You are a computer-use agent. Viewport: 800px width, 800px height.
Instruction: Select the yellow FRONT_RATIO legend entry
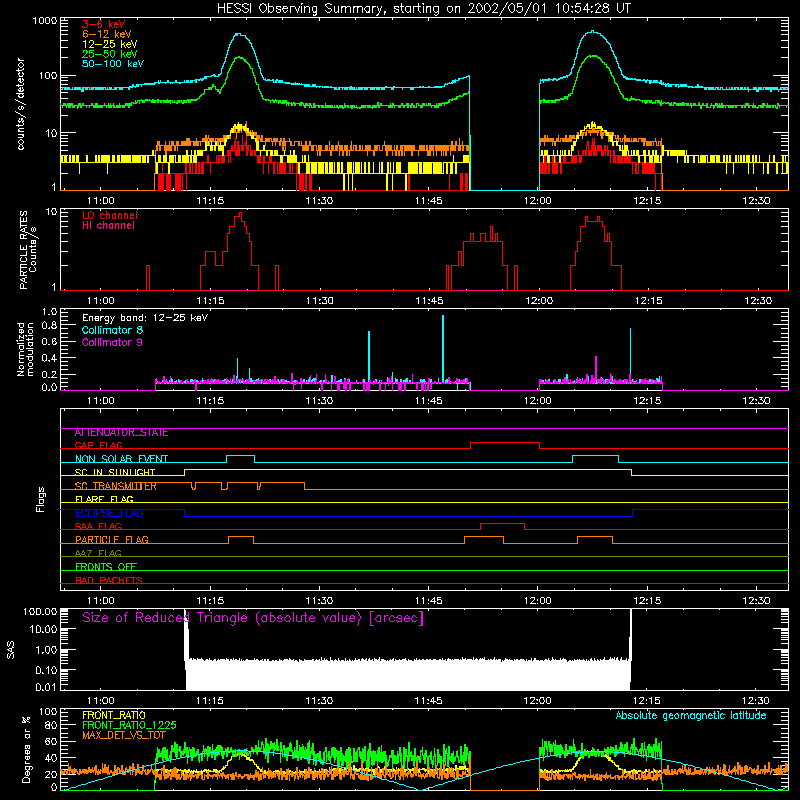[114, 715]
